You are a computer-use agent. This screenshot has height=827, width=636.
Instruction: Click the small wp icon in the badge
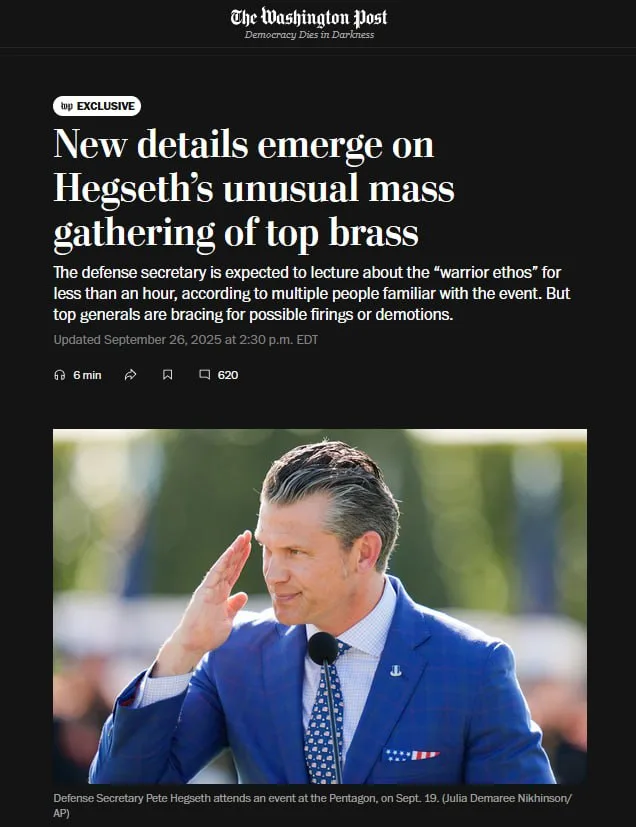(x=66, y=106)
